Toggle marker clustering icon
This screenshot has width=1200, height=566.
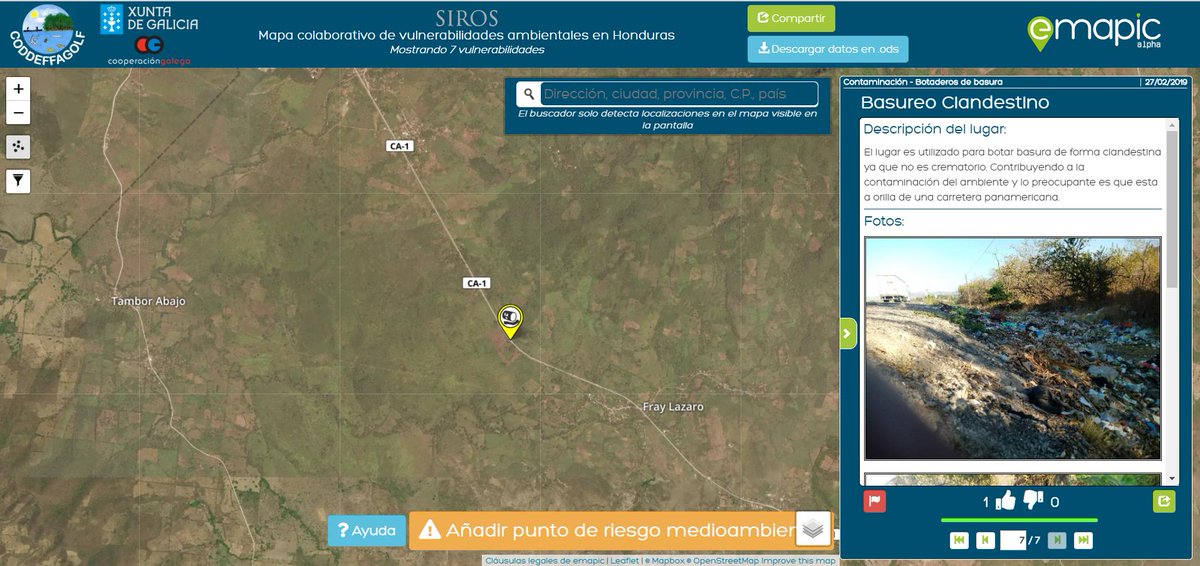pyautogui.click(x=18, y=147)
